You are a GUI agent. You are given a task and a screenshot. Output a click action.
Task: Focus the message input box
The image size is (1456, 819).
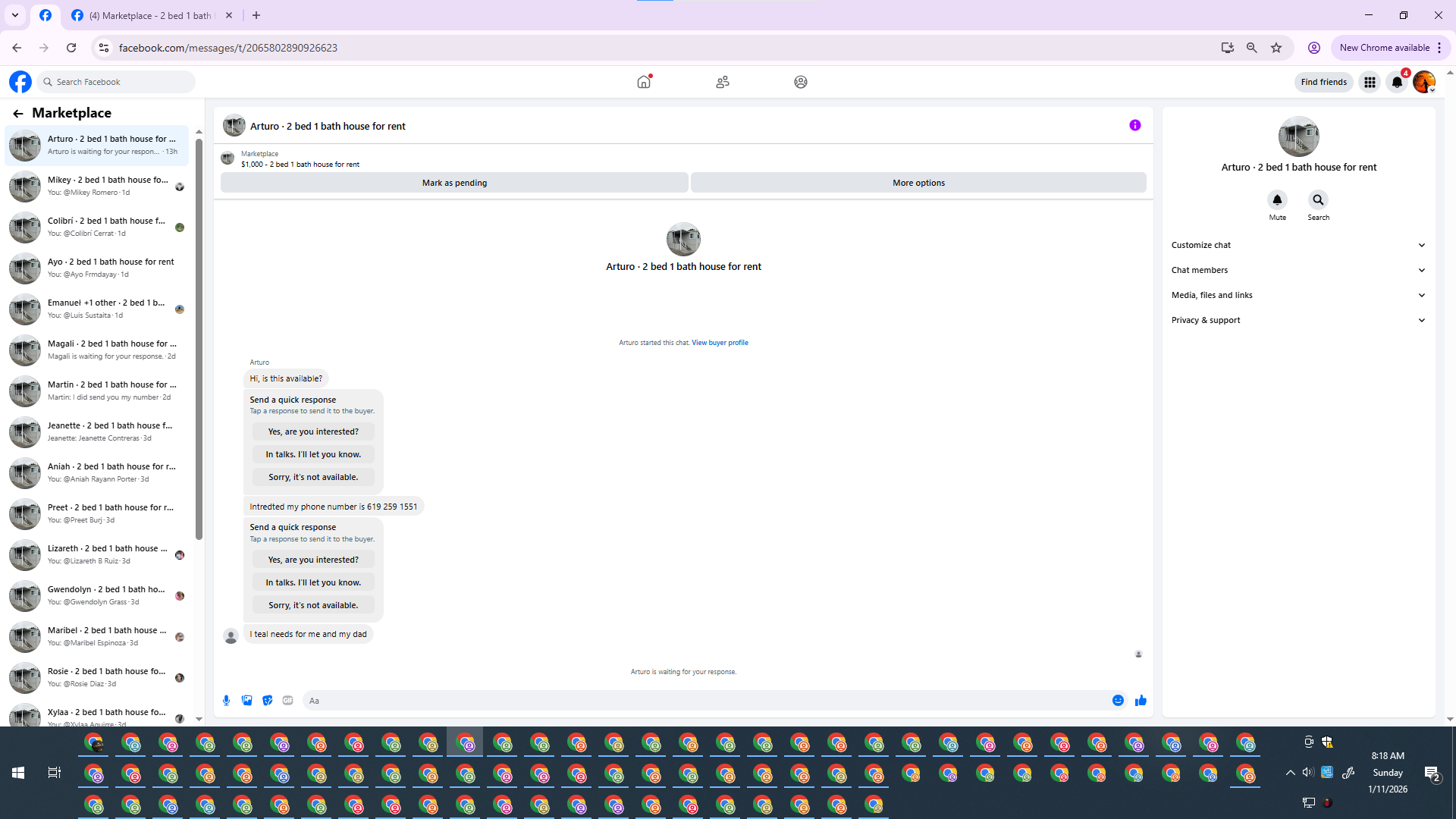705,701
